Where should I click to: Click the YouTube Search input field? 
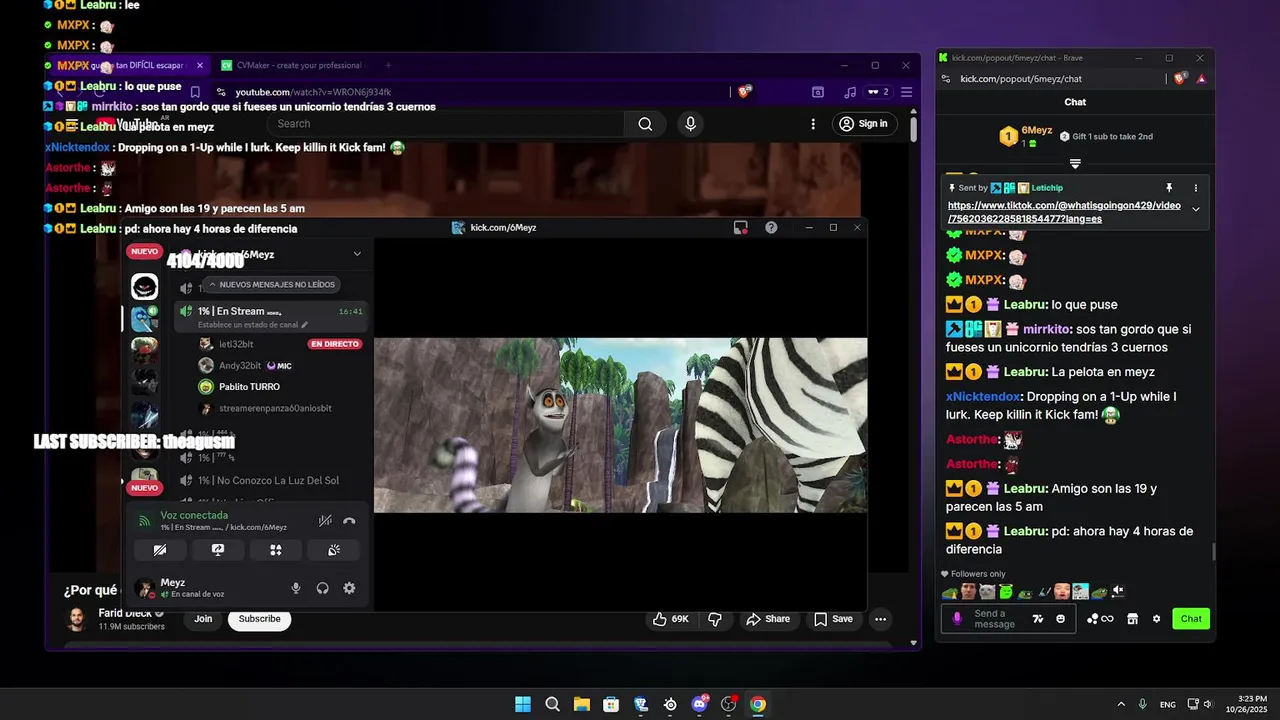point(445,124)
